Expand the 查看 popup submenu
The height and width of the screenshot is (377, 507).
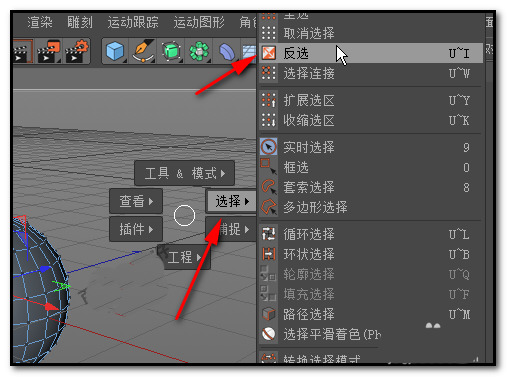(136, 201)
